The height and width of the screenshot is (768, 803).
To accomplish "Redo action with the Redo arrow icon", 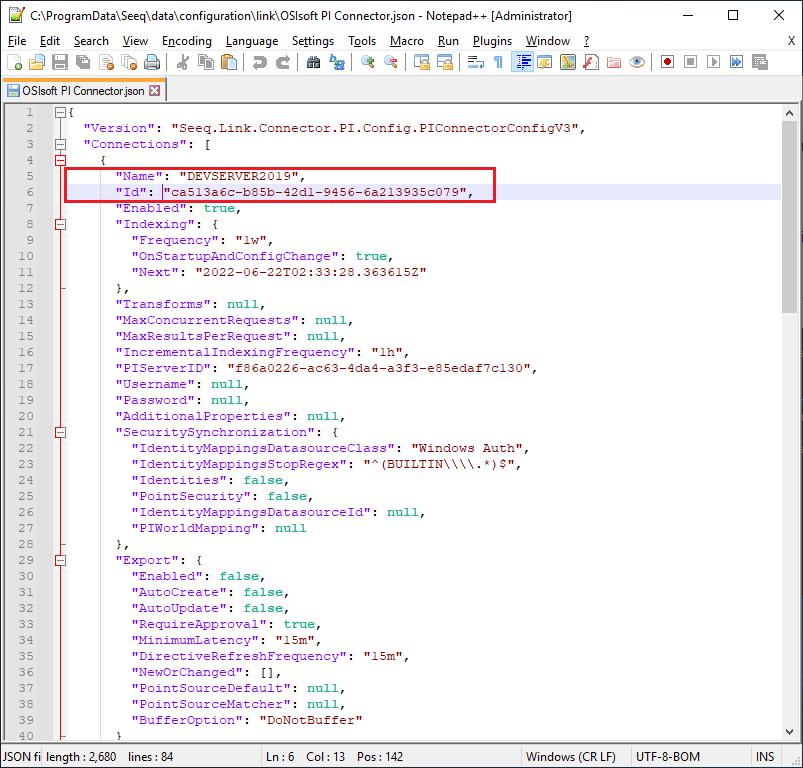I will 283,62.
